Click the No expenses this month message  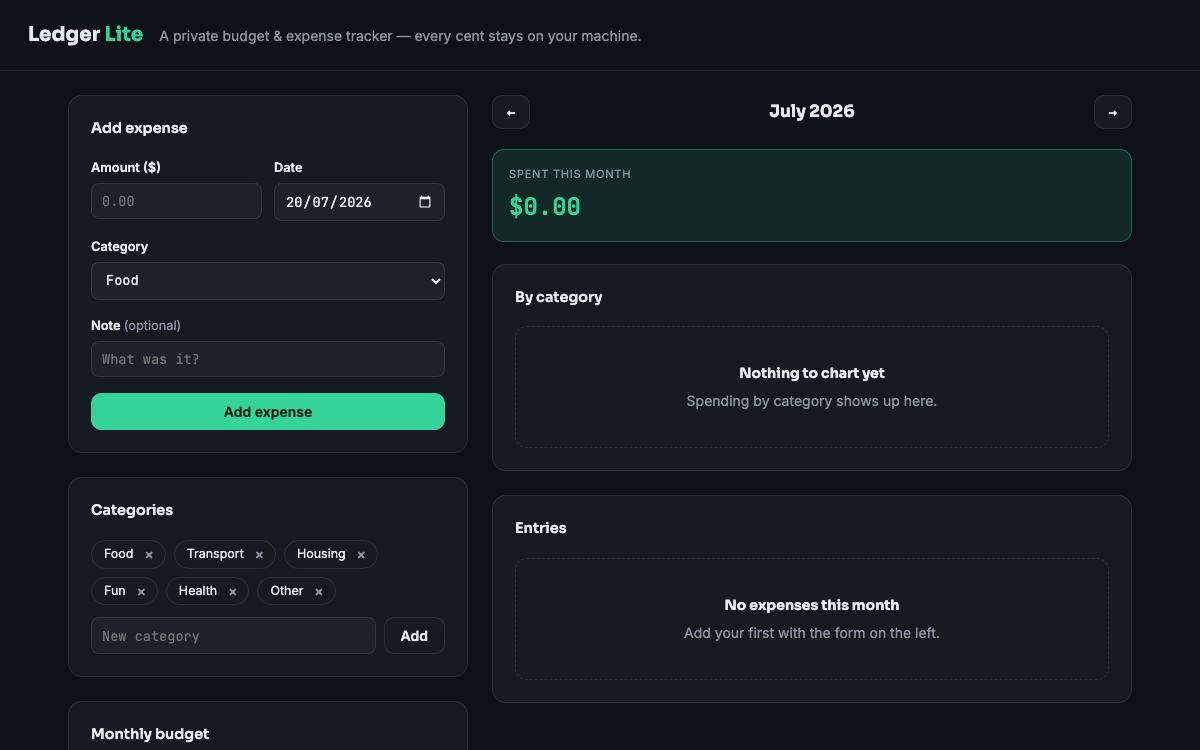(812, 605)
